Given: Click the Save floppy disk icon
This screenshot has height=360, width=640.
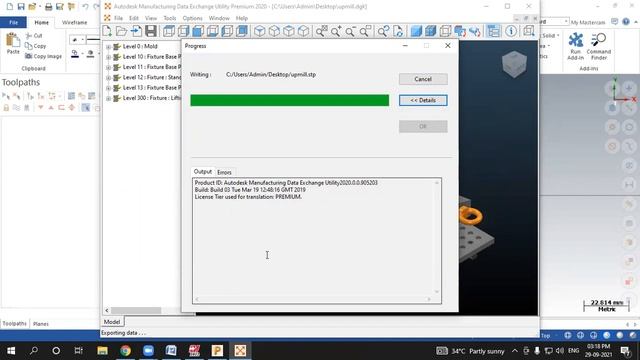Looking at the screenshot, I should (151, 31).
